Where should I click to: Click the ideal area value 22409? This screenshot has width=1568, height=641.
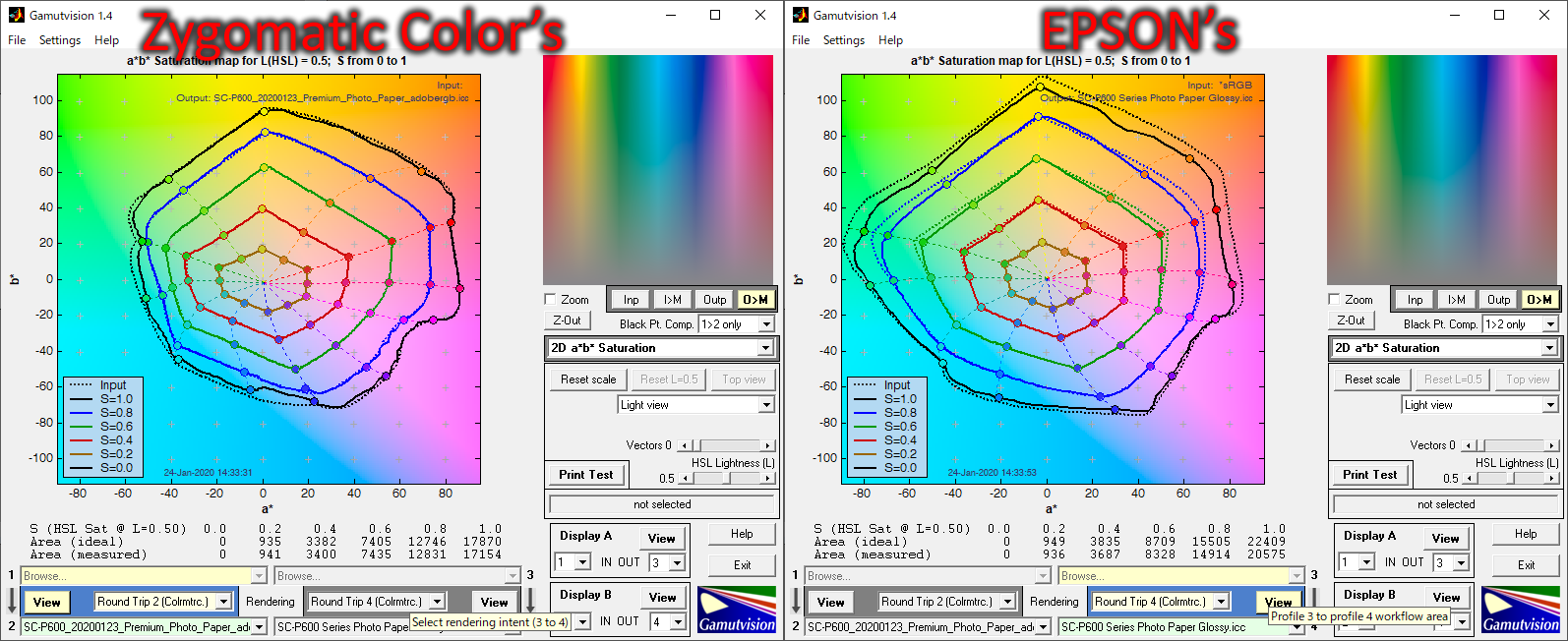(x=1266, y=542)
